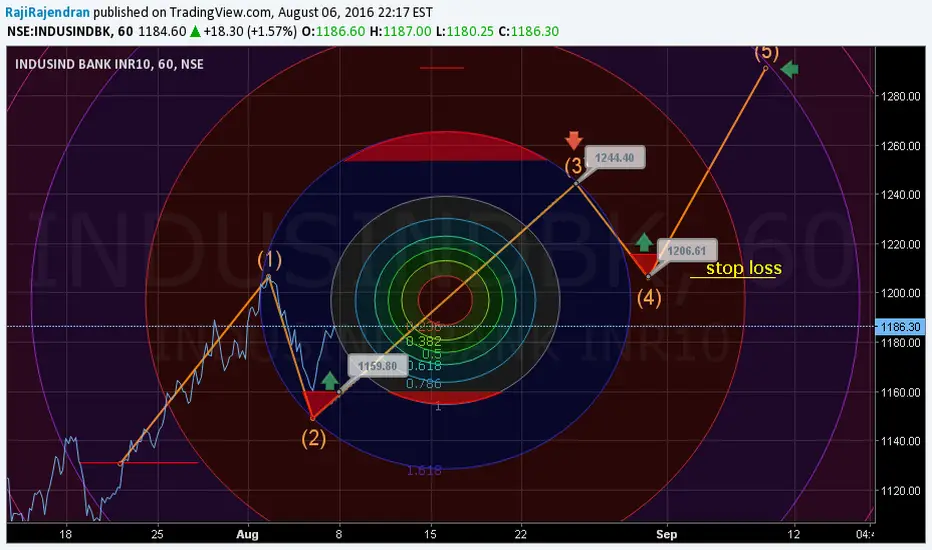Click the close value C:1186.30
Viewport: 932px width, 550px height.
528,32
